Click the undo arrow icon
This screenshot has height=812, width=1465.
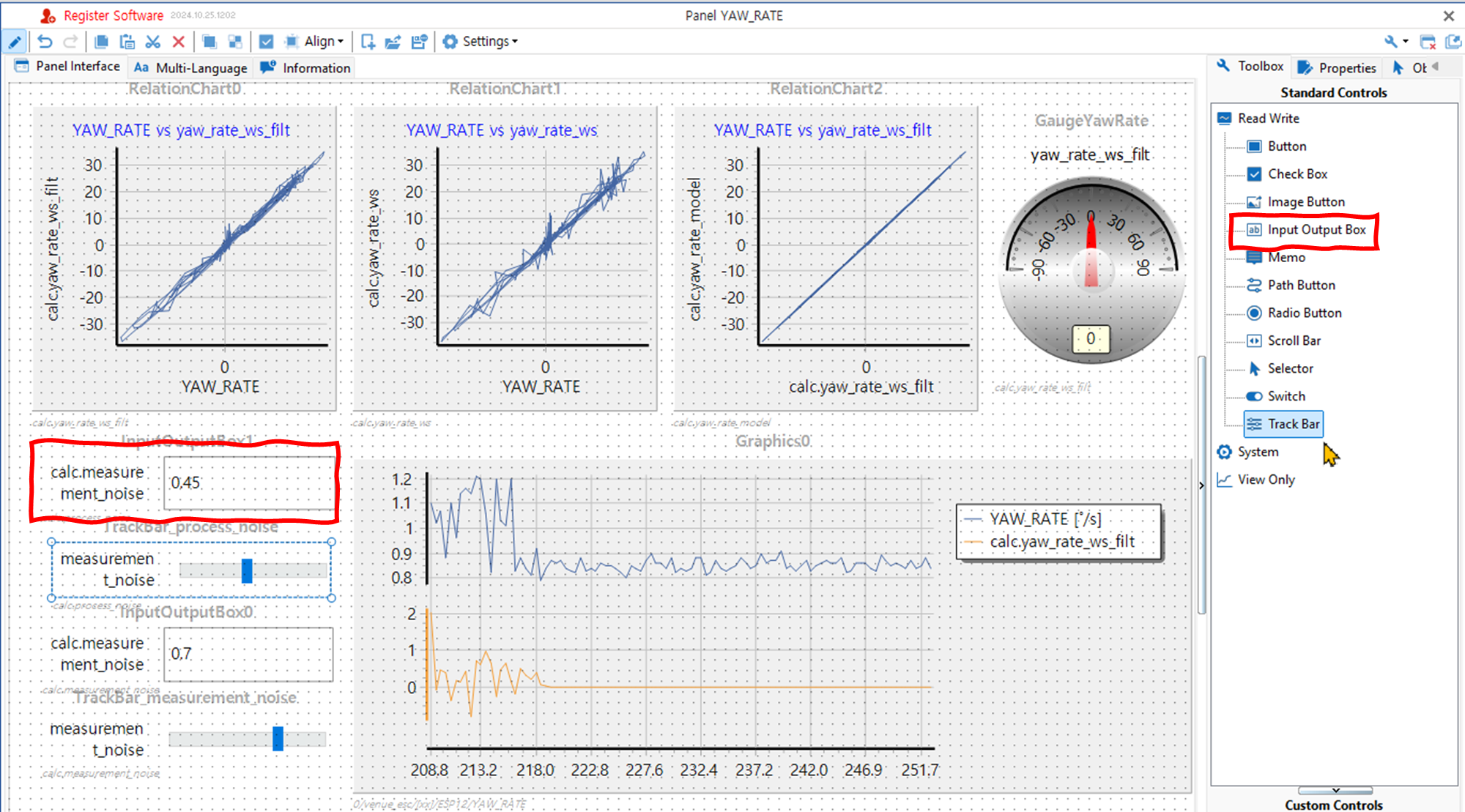click(x=45, y=42)
